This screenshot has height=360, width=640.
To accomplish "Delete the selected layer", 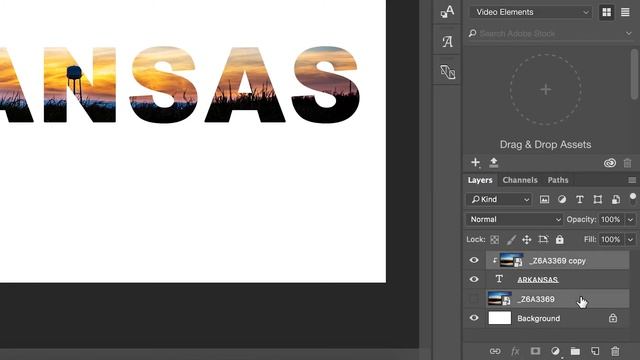I will pyautogui.click(x=615, y=351).
